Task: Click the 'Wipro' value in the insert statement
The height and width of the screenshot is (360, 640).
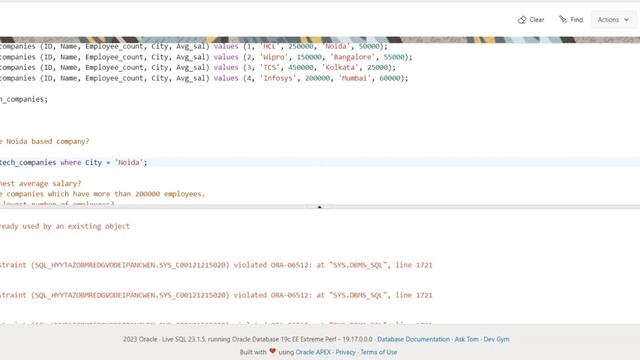Action: point(274,57)
